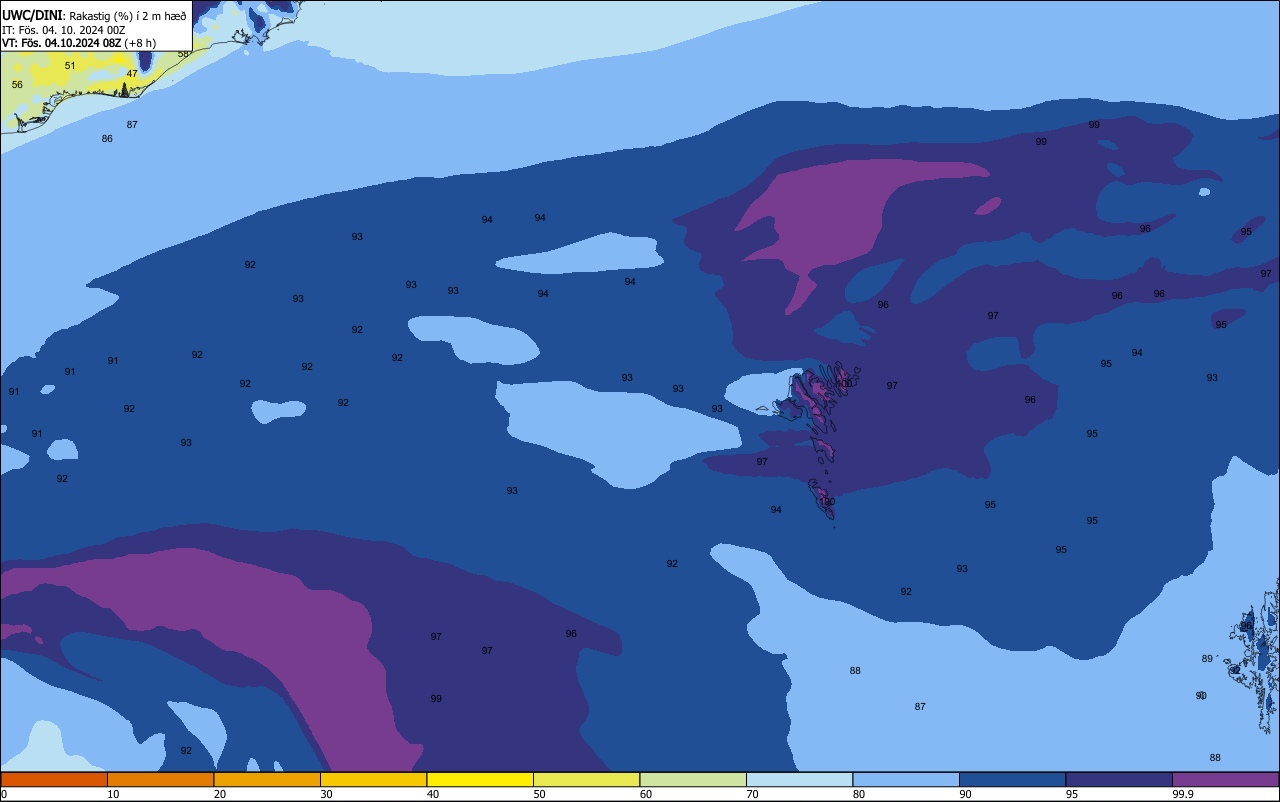Click the orange 10–20 legend swatch
The width and height of the screenshot is (1280, 802).
coord(160,779)
